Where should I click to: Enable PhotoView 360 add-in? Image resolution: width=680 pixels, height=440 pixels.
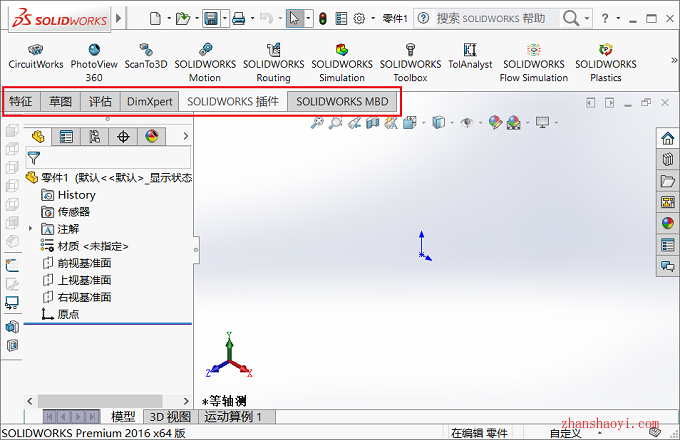point(94,63)
